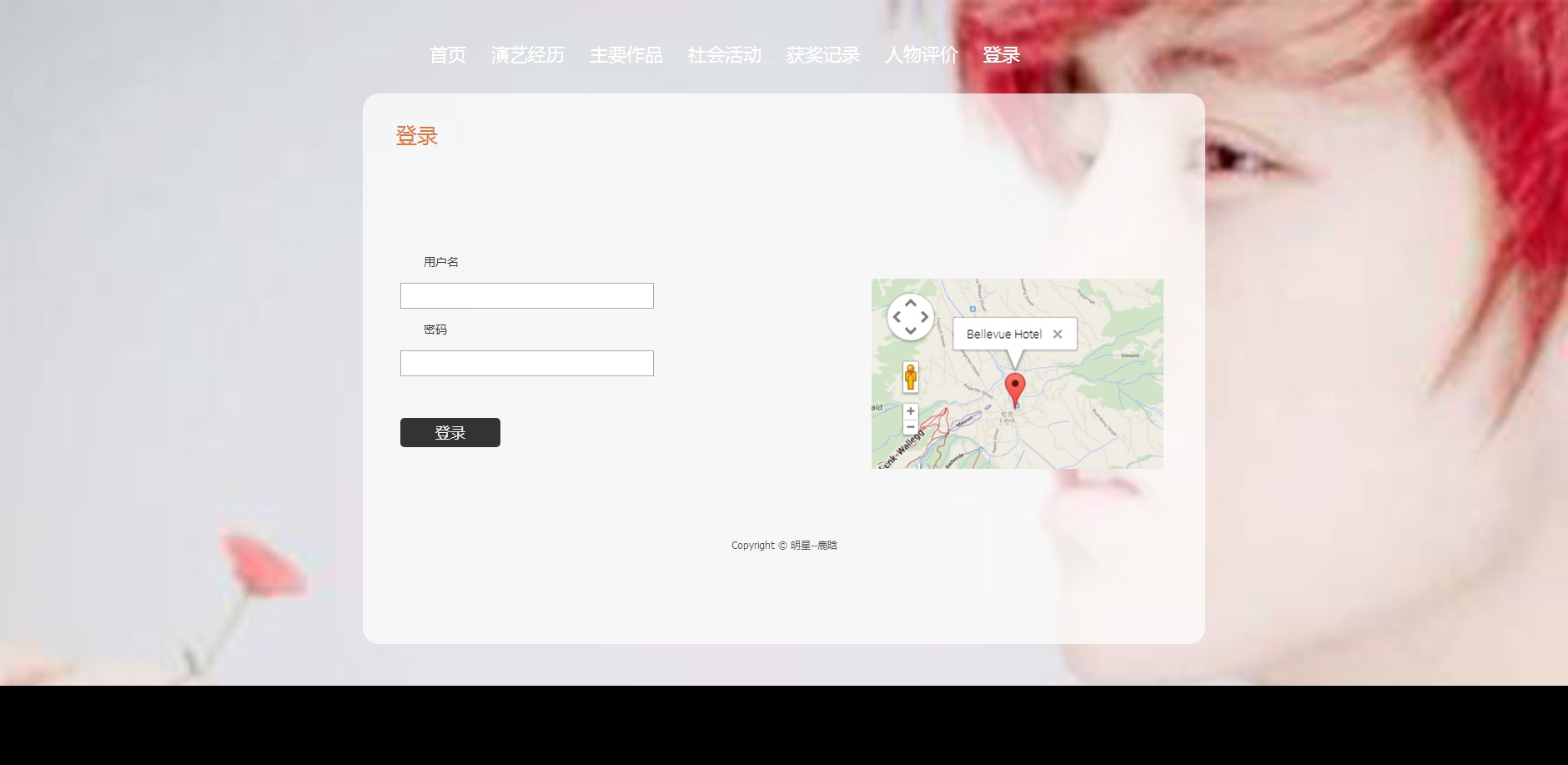
Task: Open the 获奖记录 page
Action: (823, 55)
